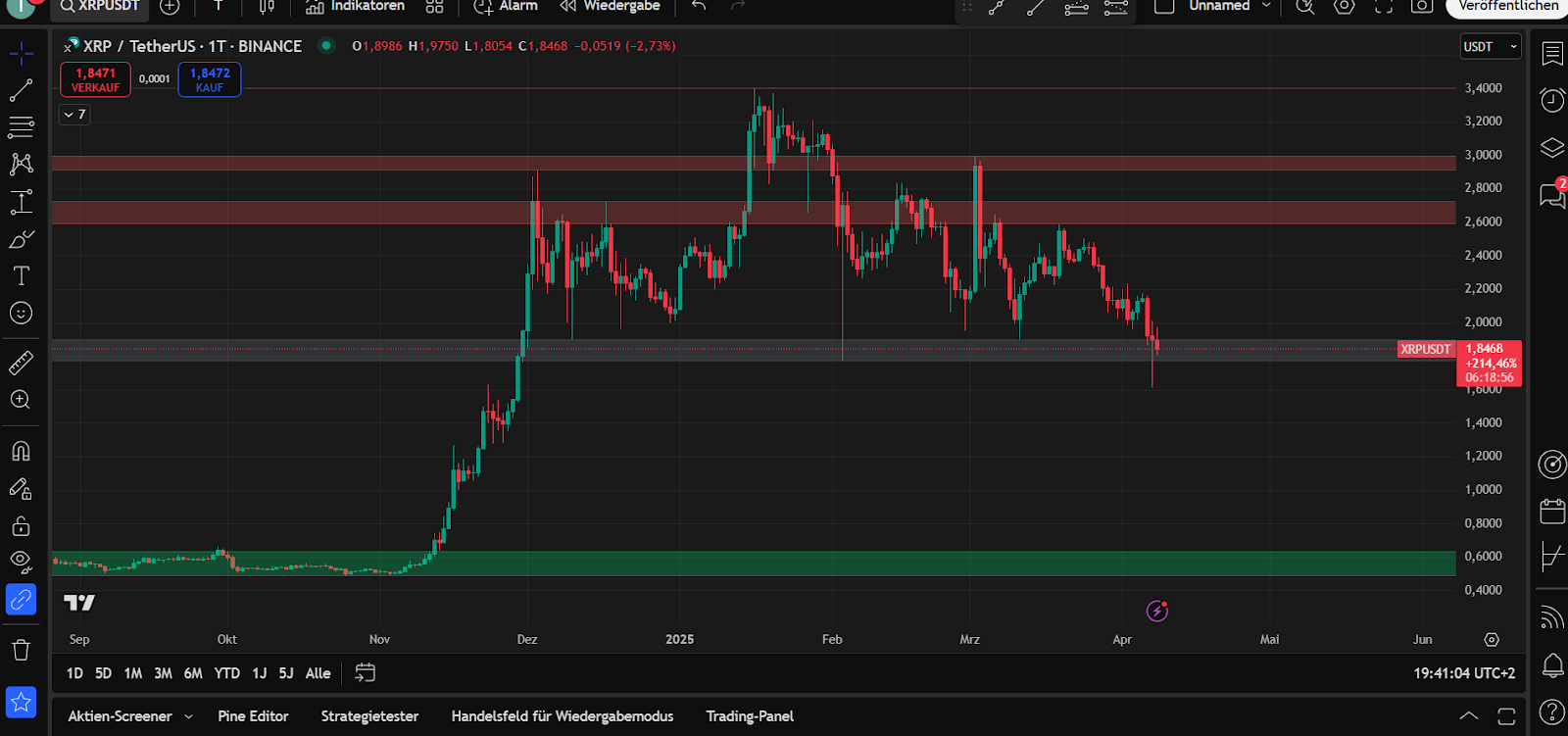Click the XRPUSDT price label on scale
Viewport: 1568px width, 736px height.
(x=1425, y=349)
